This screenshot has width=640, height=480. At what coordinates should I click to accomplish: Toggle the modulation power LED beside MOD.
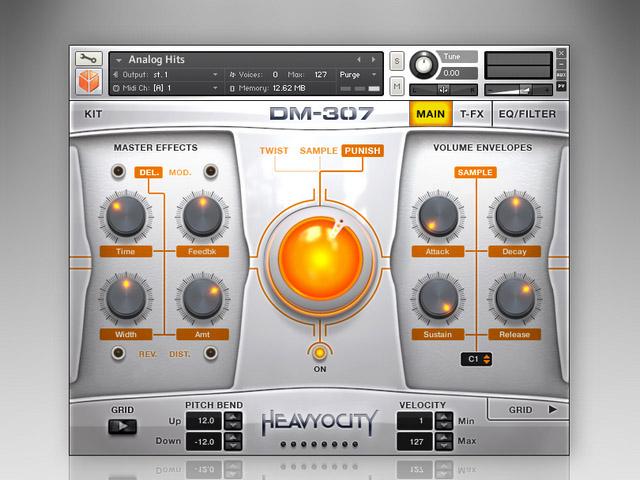(x=211, y=171)
